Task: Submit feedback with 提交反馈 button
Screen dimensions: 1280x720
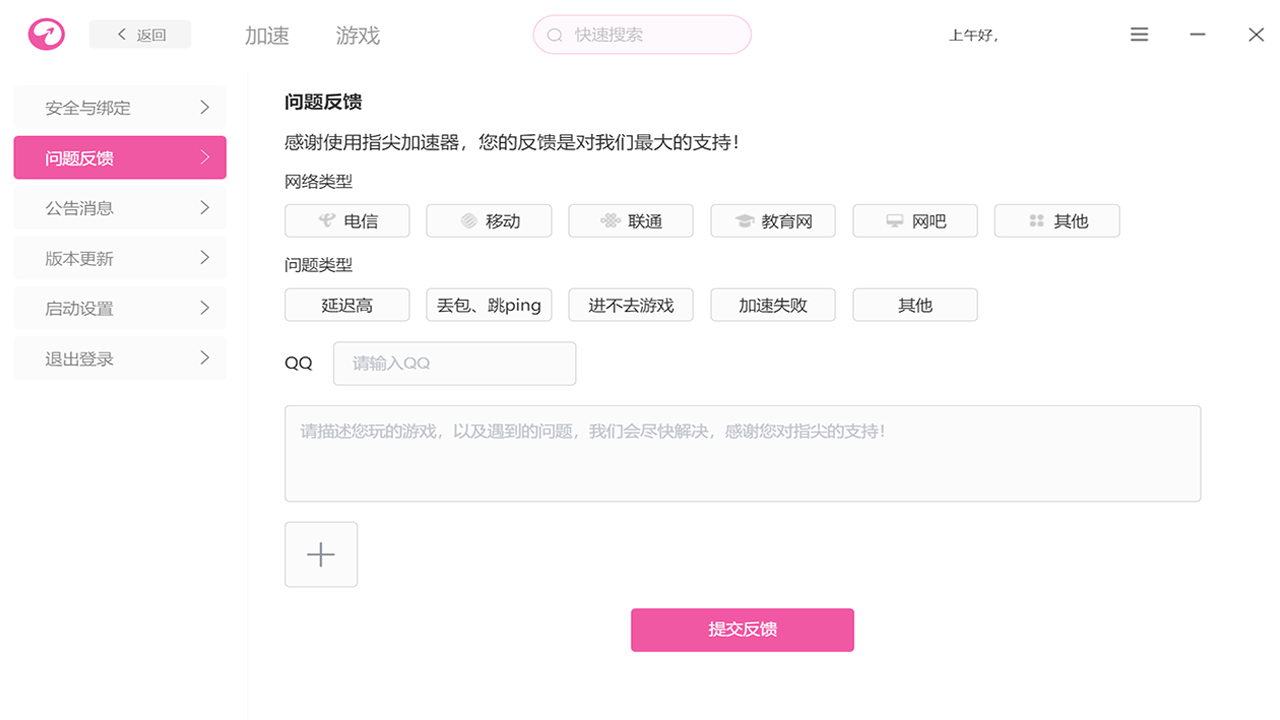Action: (x=742, y=630)
